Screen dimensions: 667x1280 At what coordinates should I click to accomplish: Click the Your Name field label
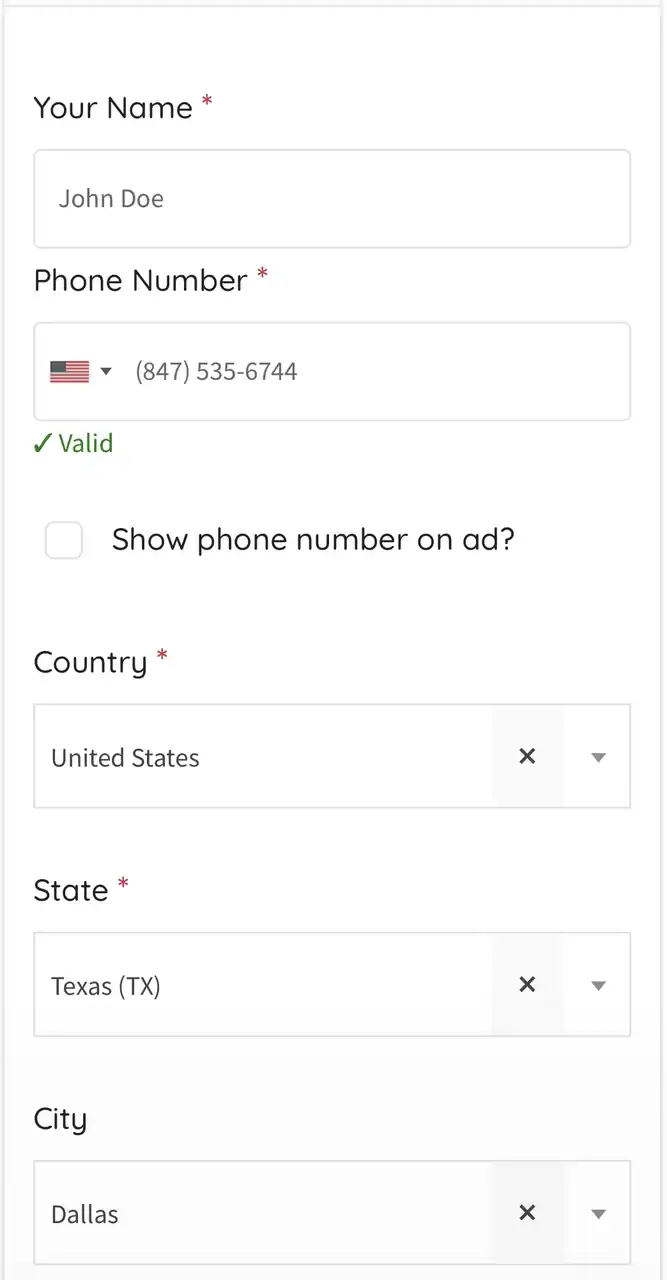tap(113, 108)
